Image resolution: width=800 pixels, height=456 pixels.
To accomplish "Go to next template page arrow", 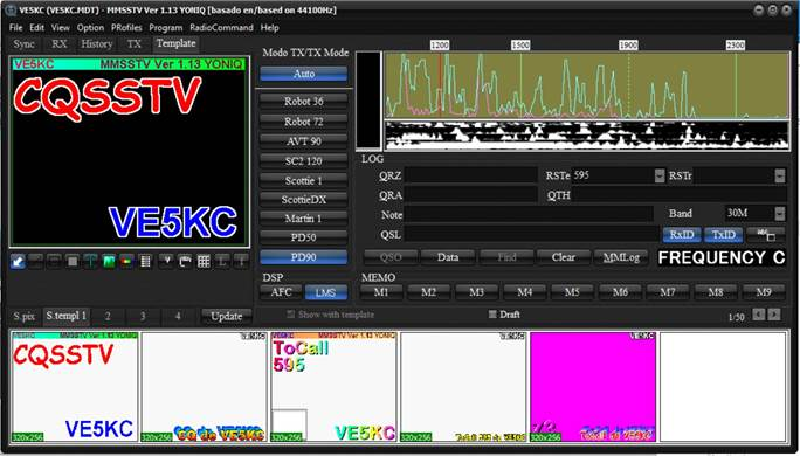I will (774, 315).
